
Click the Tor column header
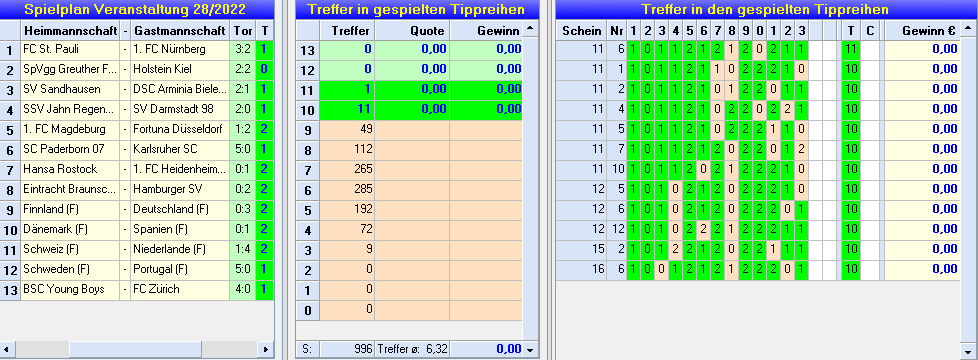[x=243, y=30]
